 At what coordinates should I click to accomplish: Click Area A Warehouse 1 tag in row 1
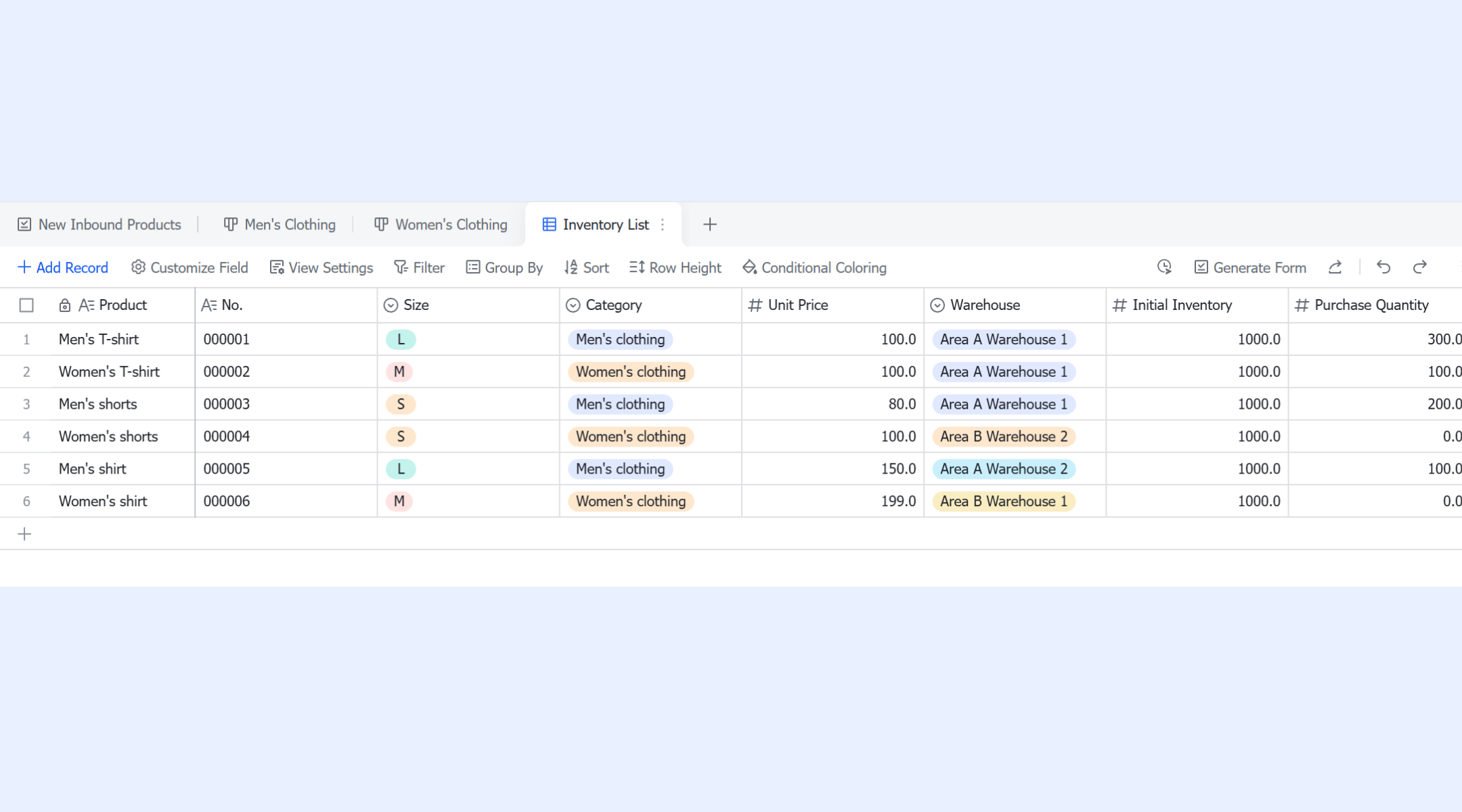pos(1004,340)
